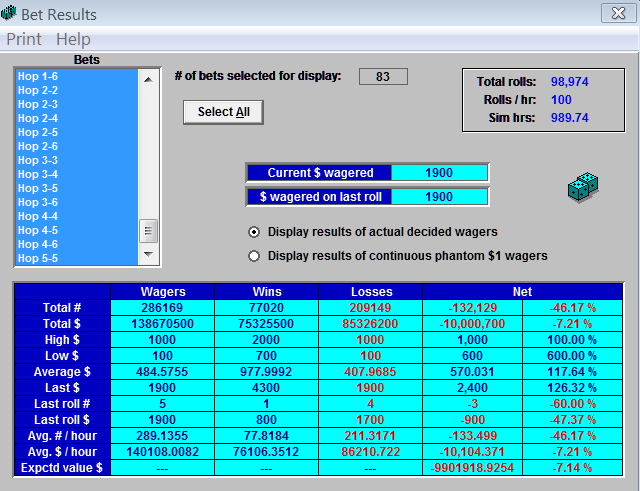Select Hop 4-4 in the bets list

point(77,216)
